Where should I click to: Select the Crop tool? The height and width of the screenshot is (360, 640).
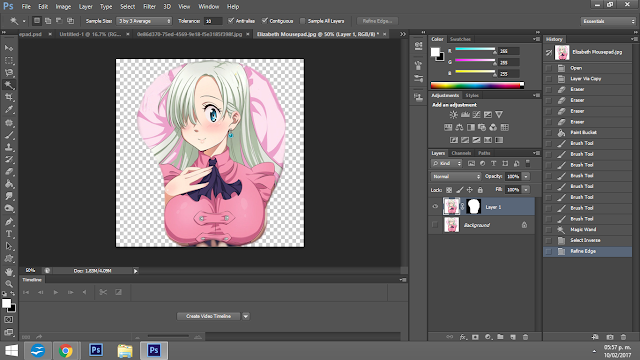pos(9,97)
